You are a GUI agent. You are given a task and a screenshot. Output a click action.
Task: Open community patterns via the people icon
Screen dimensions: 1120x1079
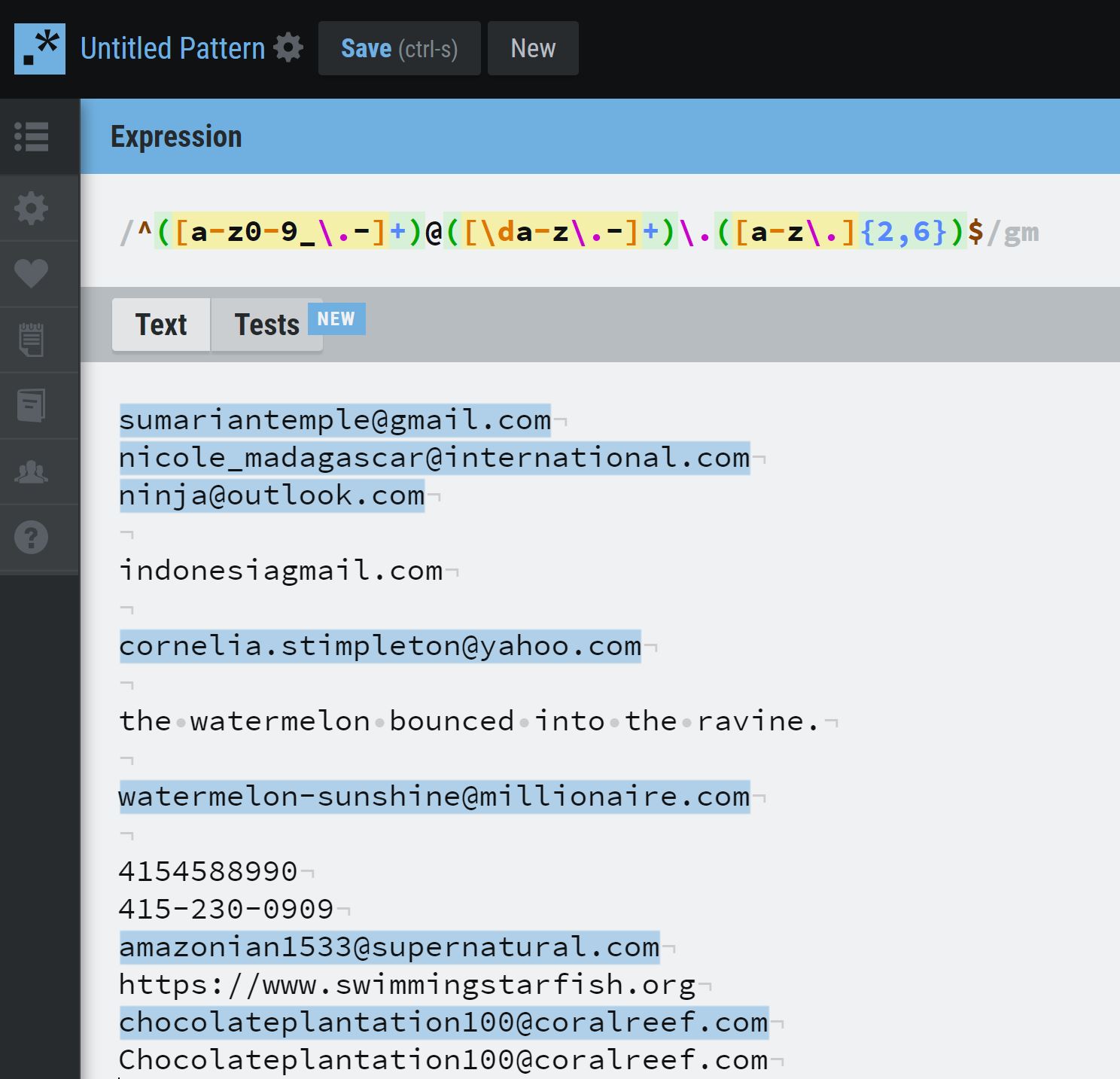pyautogui.click(x=30, y=471)
